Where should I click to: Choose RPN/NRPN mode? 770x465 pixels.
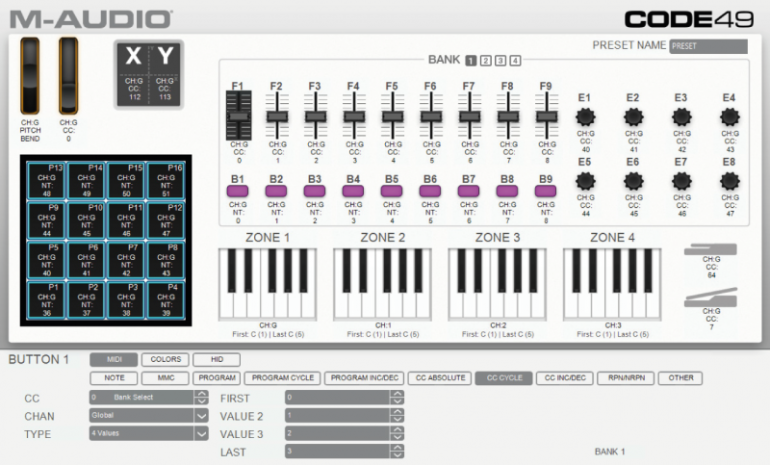[627, 378]
